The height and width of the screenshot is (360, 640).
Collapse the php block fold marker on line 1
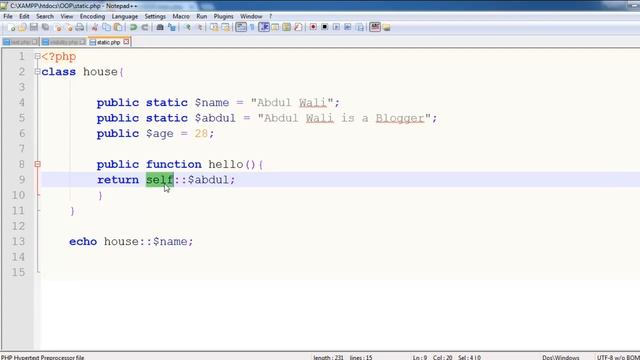point(37,56)
